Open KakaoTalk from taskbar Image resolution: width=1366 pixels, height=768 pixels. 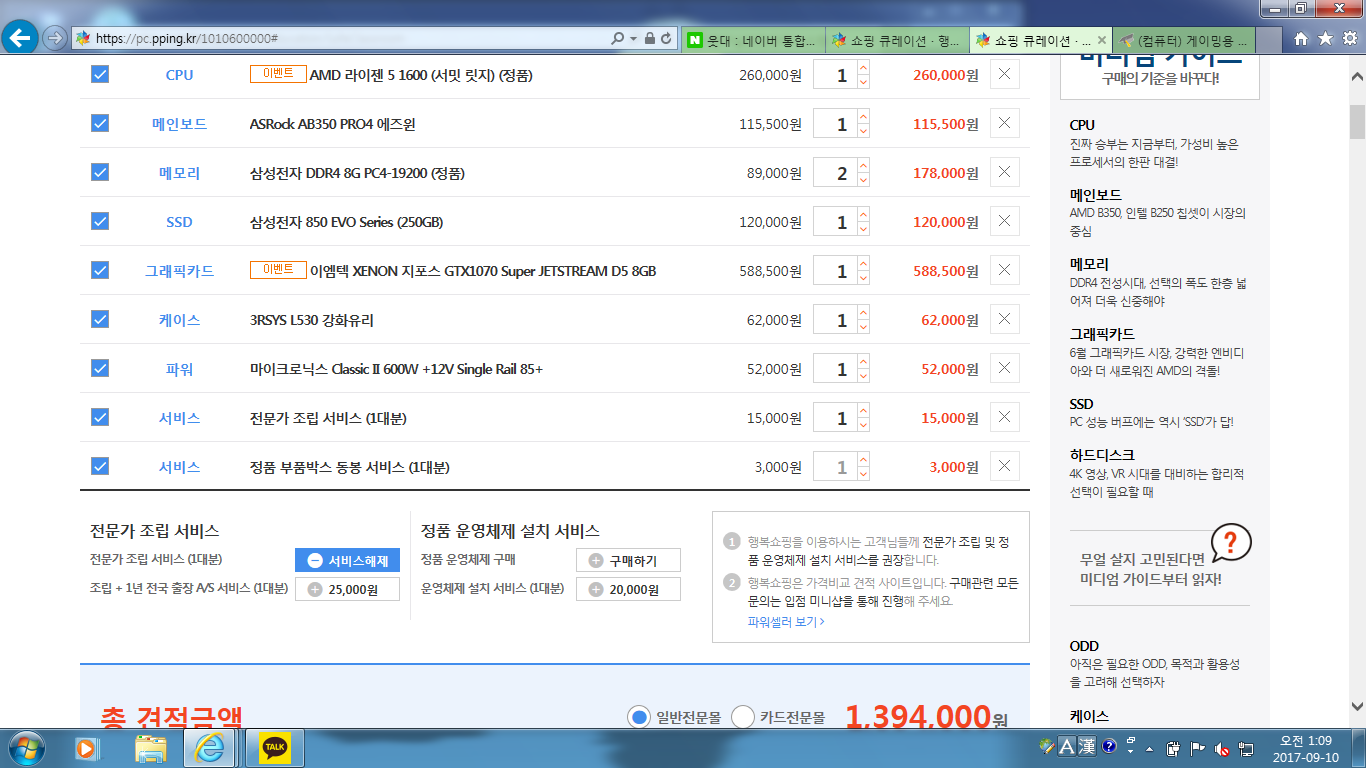tap(274, 747)
